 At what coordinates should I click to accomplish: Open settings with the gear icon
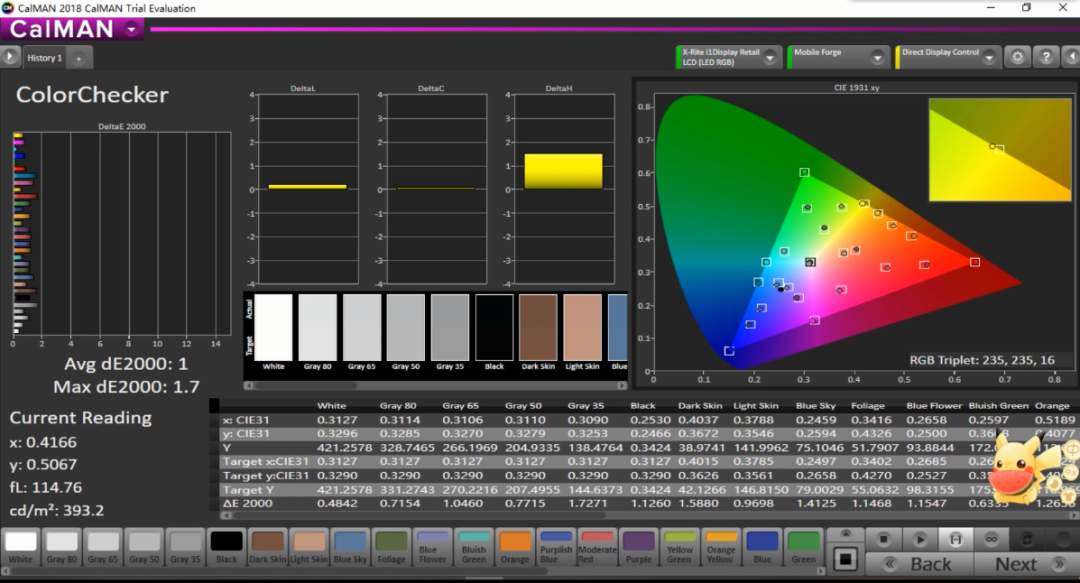coord(1018,57)
